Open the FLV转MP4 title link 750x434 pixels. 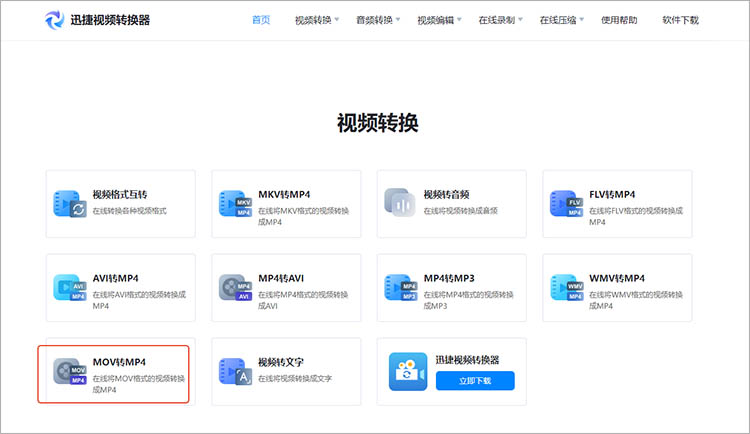coord(612,195)
